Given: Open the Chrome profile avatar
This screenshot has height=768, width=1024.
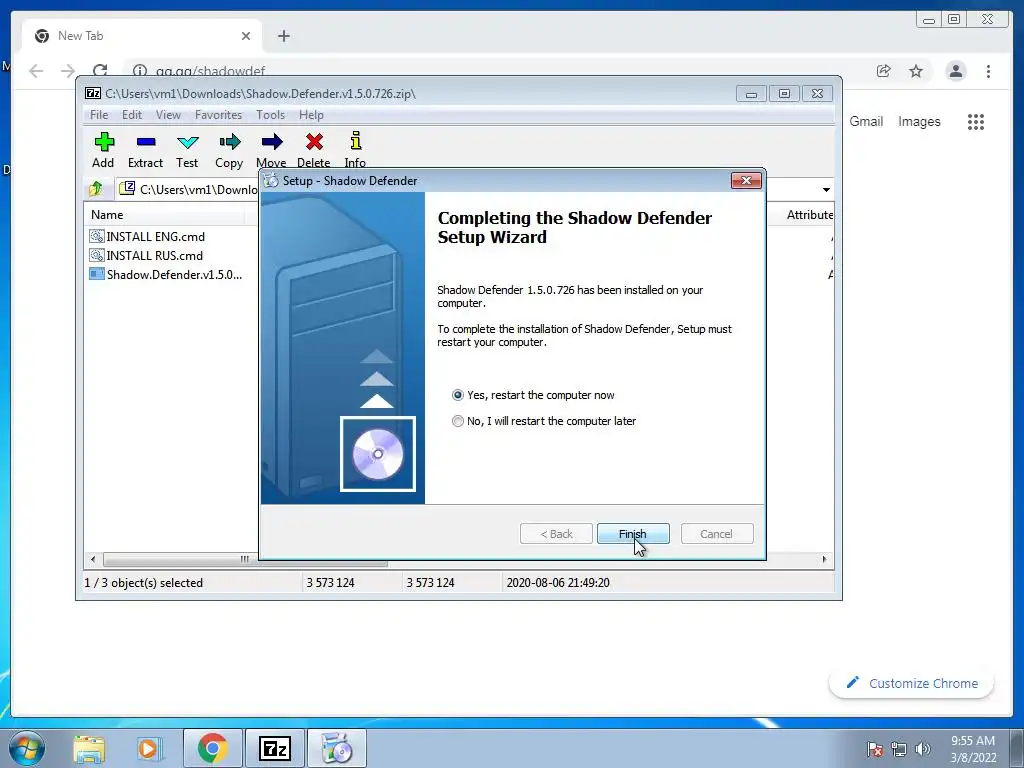Looking at the screenshot, I should coord(955,71).
